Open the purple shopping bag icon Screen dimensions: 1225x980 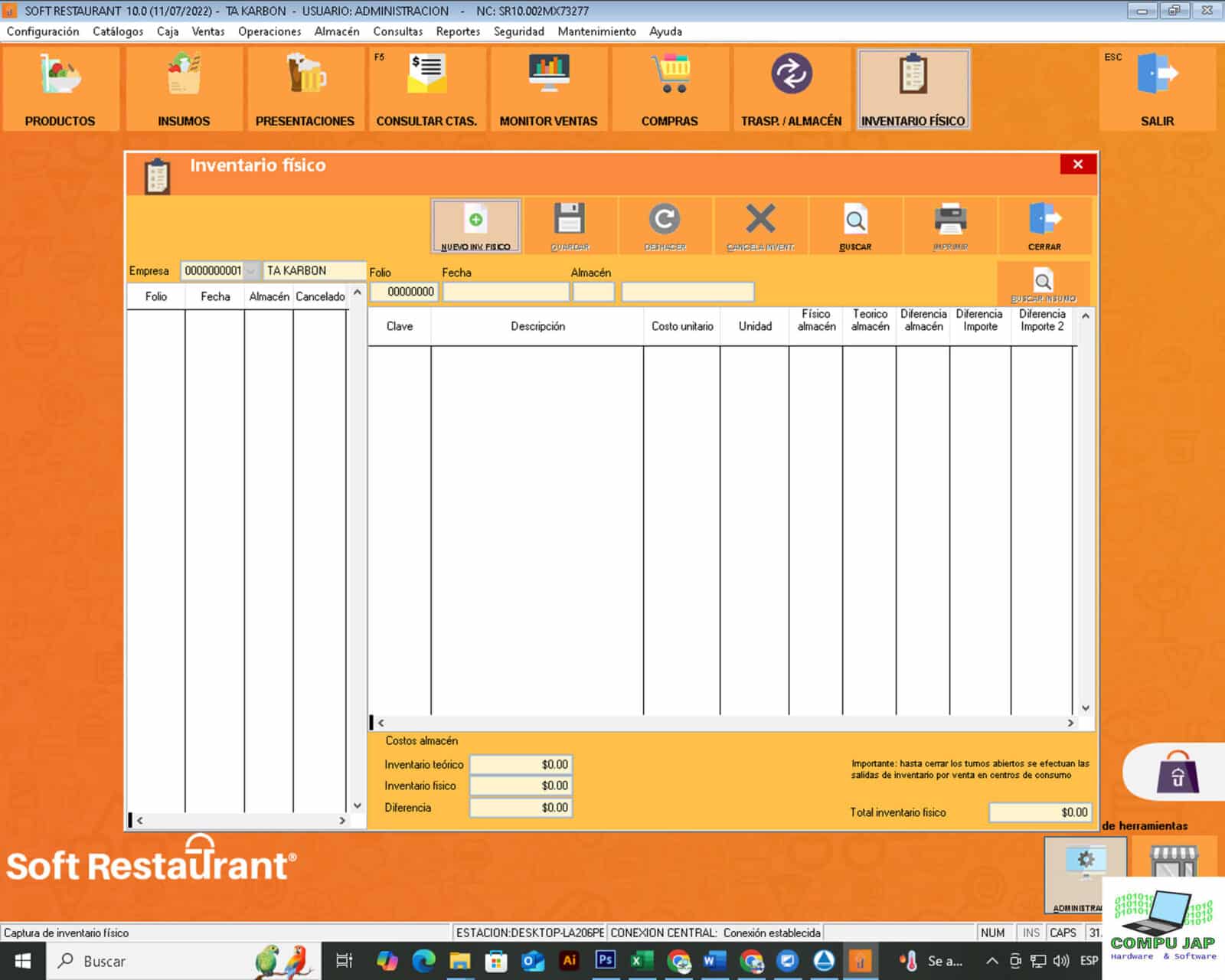pos(1178,773)
